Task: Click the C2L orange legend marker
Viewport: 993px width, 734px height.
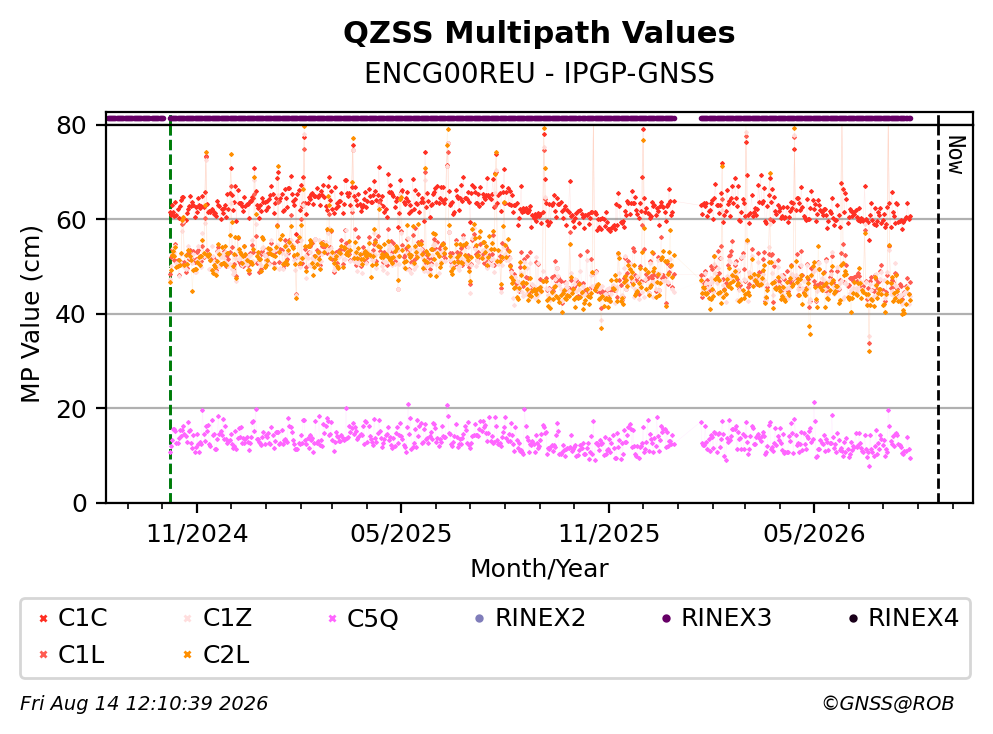Action: pyautogui.click(x=188, y=655)
